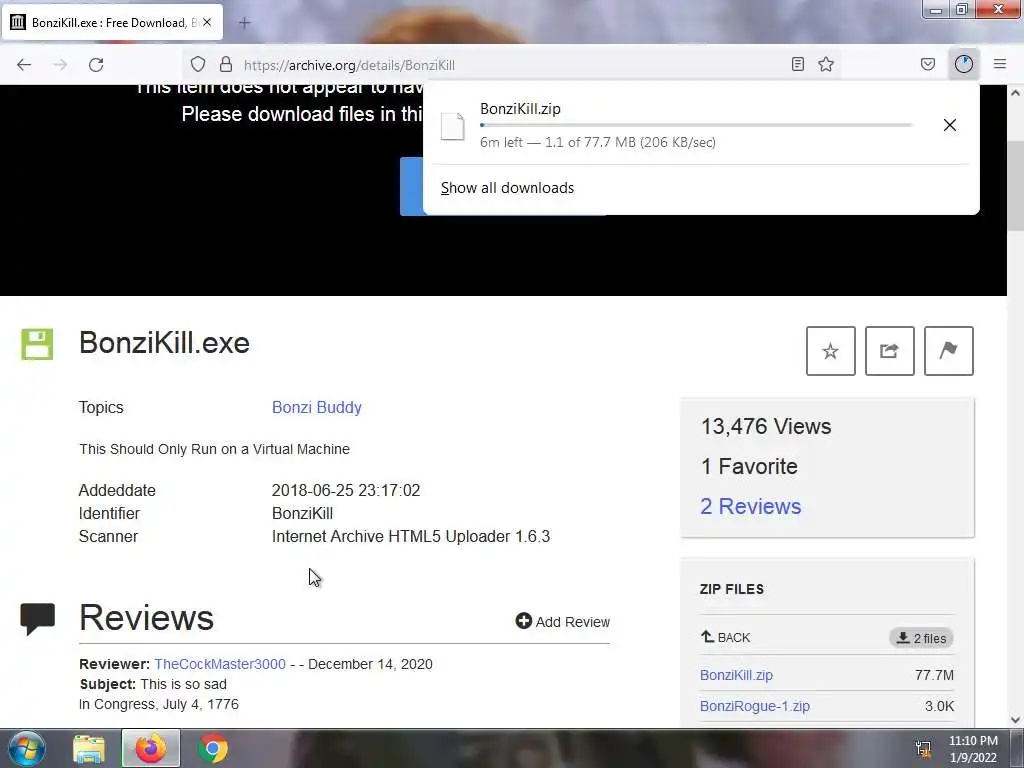Select 'Internet Archive HTML5 Uploader 1.6.3' text
This screenshot has height=768, width=1024.
[411, 536]
